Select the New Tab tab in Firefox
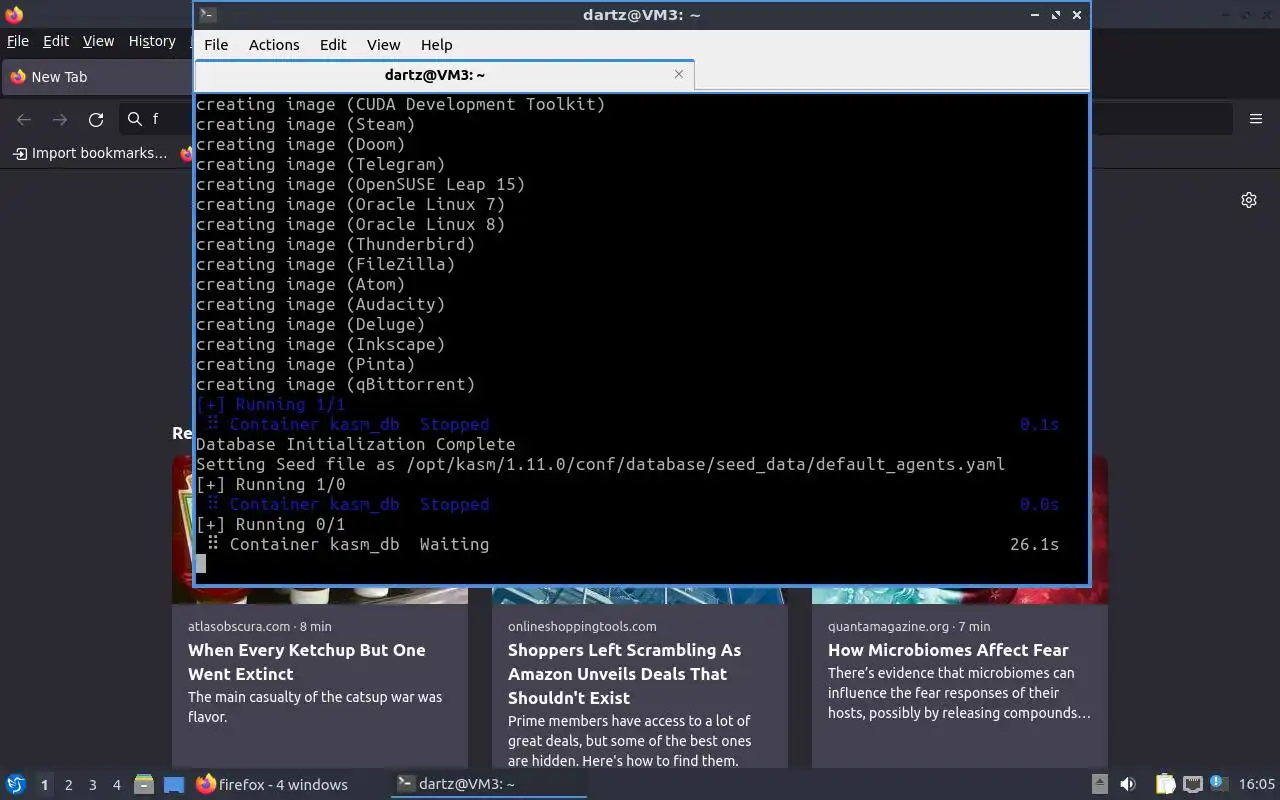The image size is (1280, 800). [97, 77]
